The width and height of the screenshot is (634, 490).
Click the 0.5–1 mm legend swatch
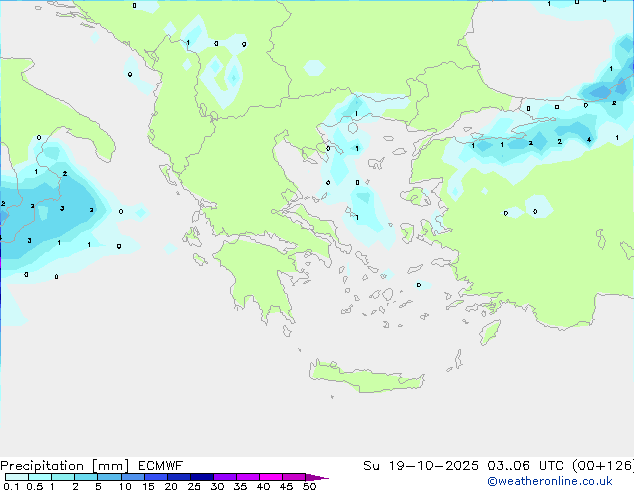40,477
